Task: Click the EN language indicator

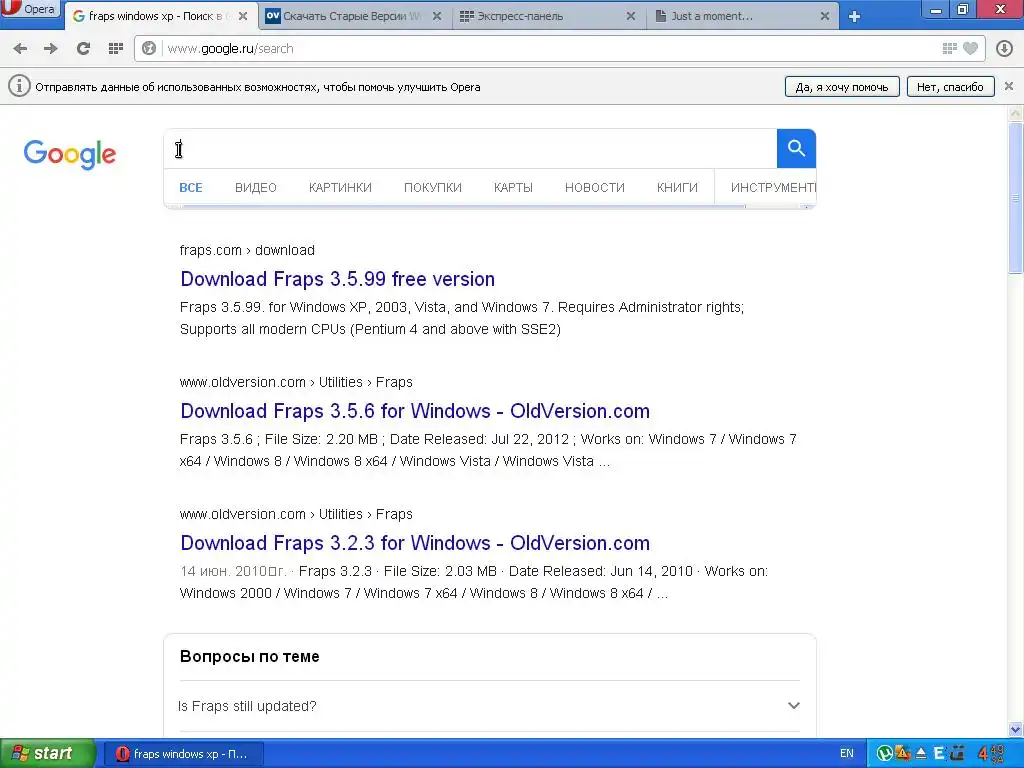Action: click(x=846, y=754)
